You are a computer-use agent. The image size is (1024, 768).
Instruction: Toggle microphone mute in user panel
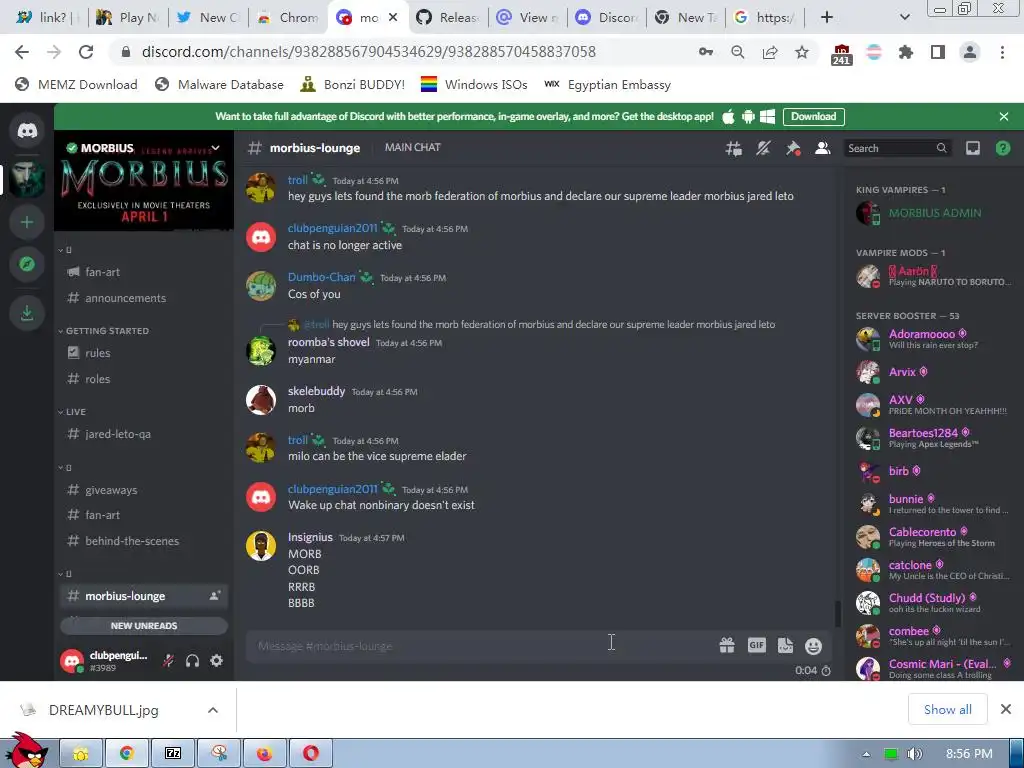tap(168, 661)
